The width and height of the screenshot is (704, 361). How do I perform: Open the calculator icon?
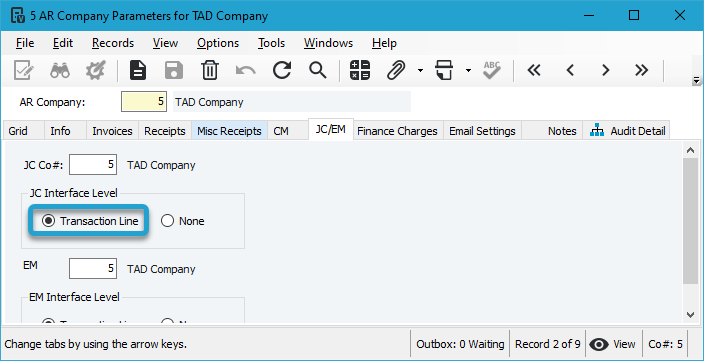(x=360, y=70)
